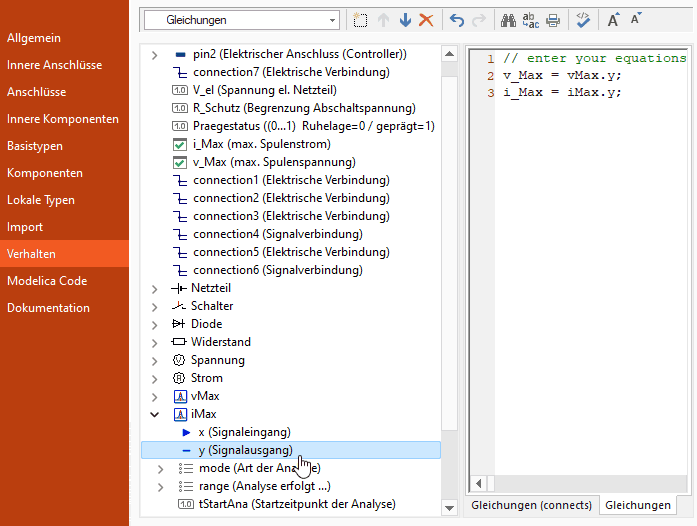Click the find and replace icon

(531, 20)
